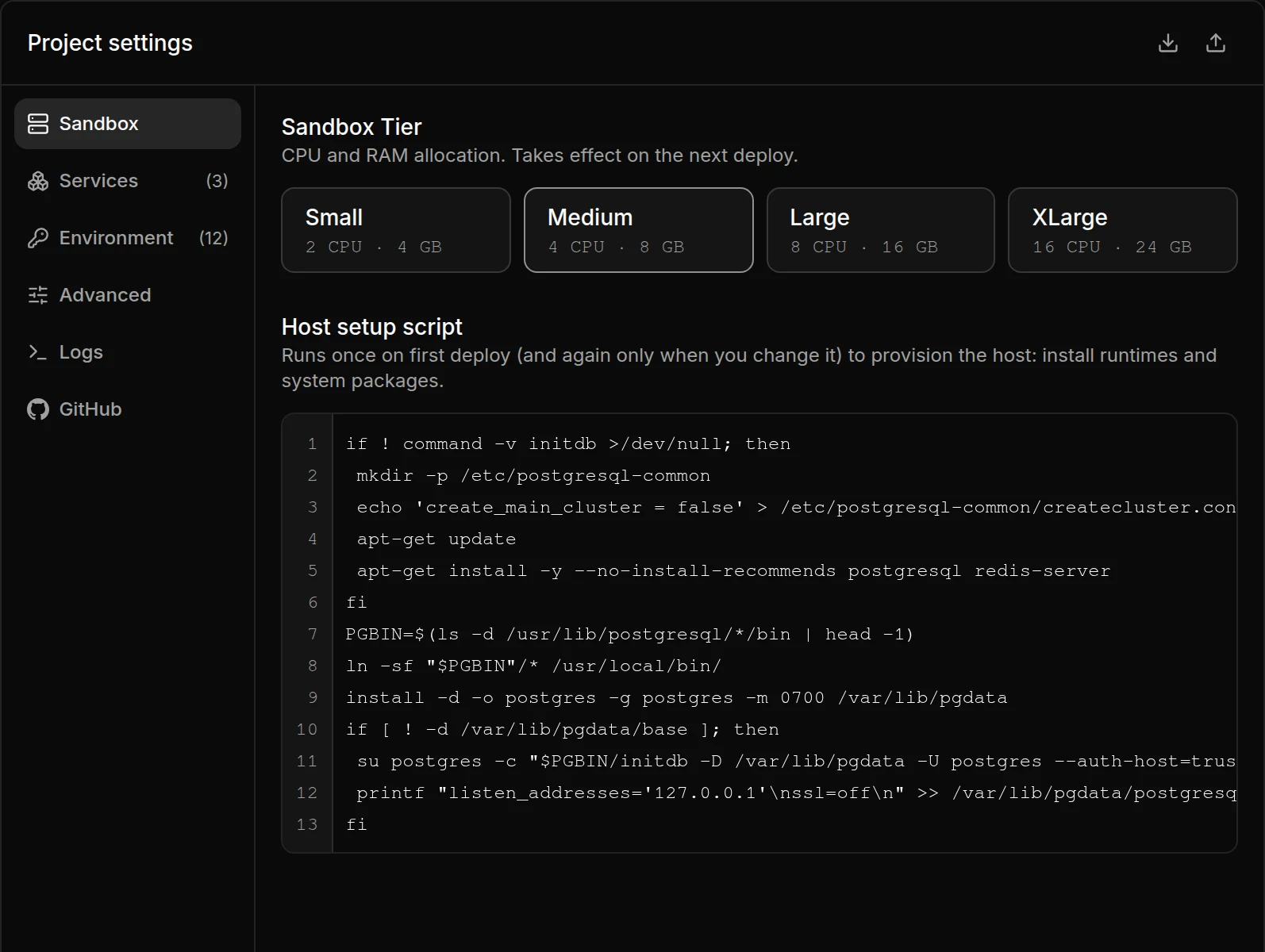Click the Services cubes icon

pyautogui.click(x=38, y=181)
